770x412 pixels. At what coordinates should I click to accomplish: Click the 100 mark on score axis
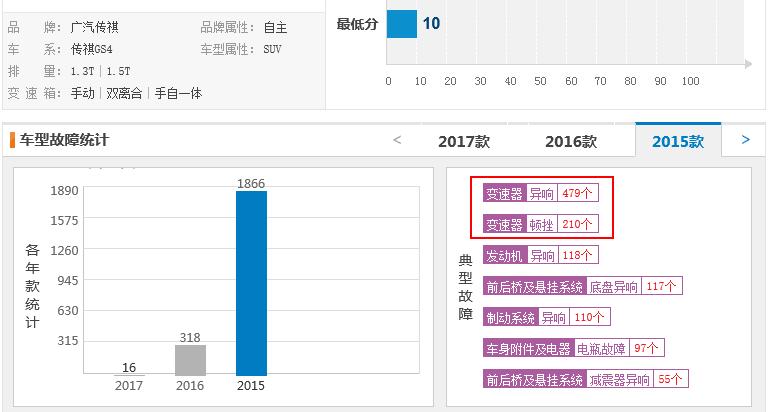[x=690, y=81]
